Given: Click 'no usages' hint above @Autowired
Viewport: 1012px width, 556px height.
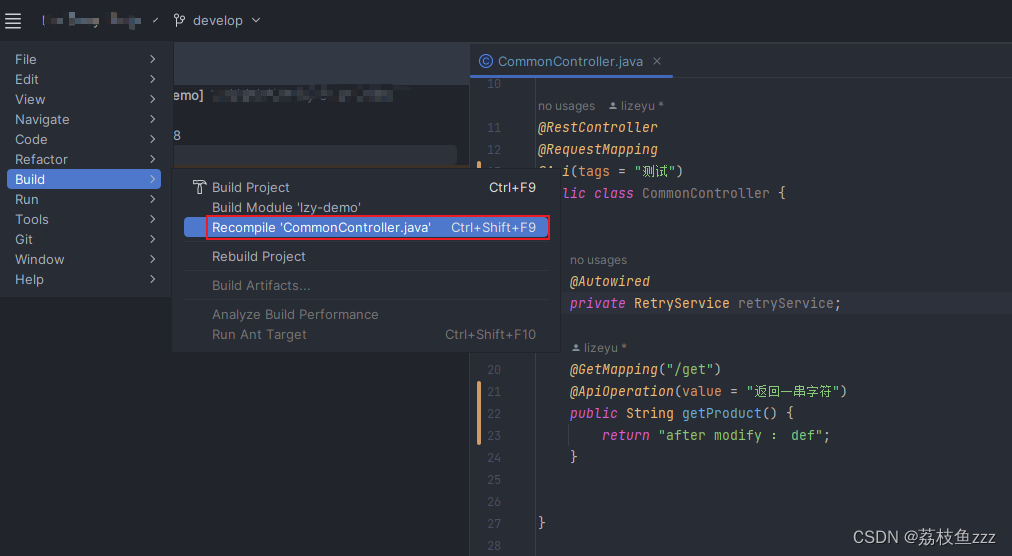Looking at the screenshot, I should (598, 260).
